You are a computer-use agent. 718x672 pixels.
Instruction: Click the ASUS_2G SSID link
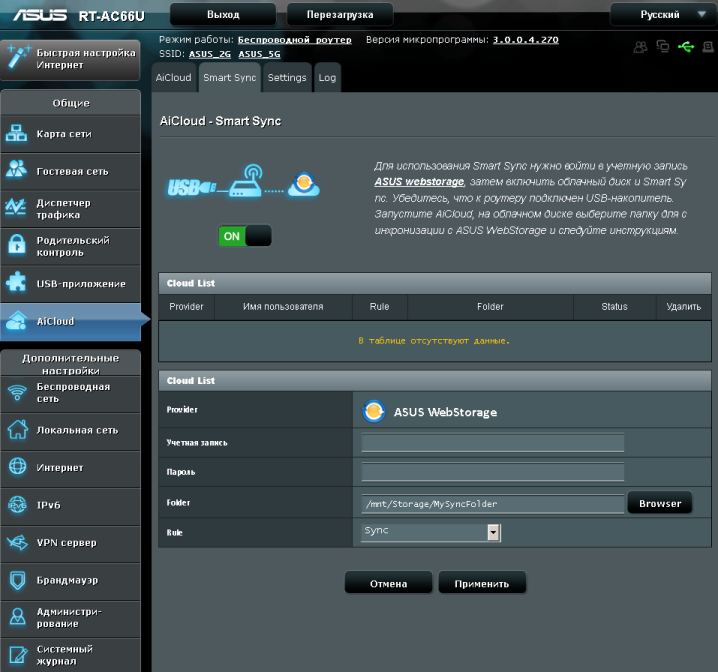tap(210, 54)
